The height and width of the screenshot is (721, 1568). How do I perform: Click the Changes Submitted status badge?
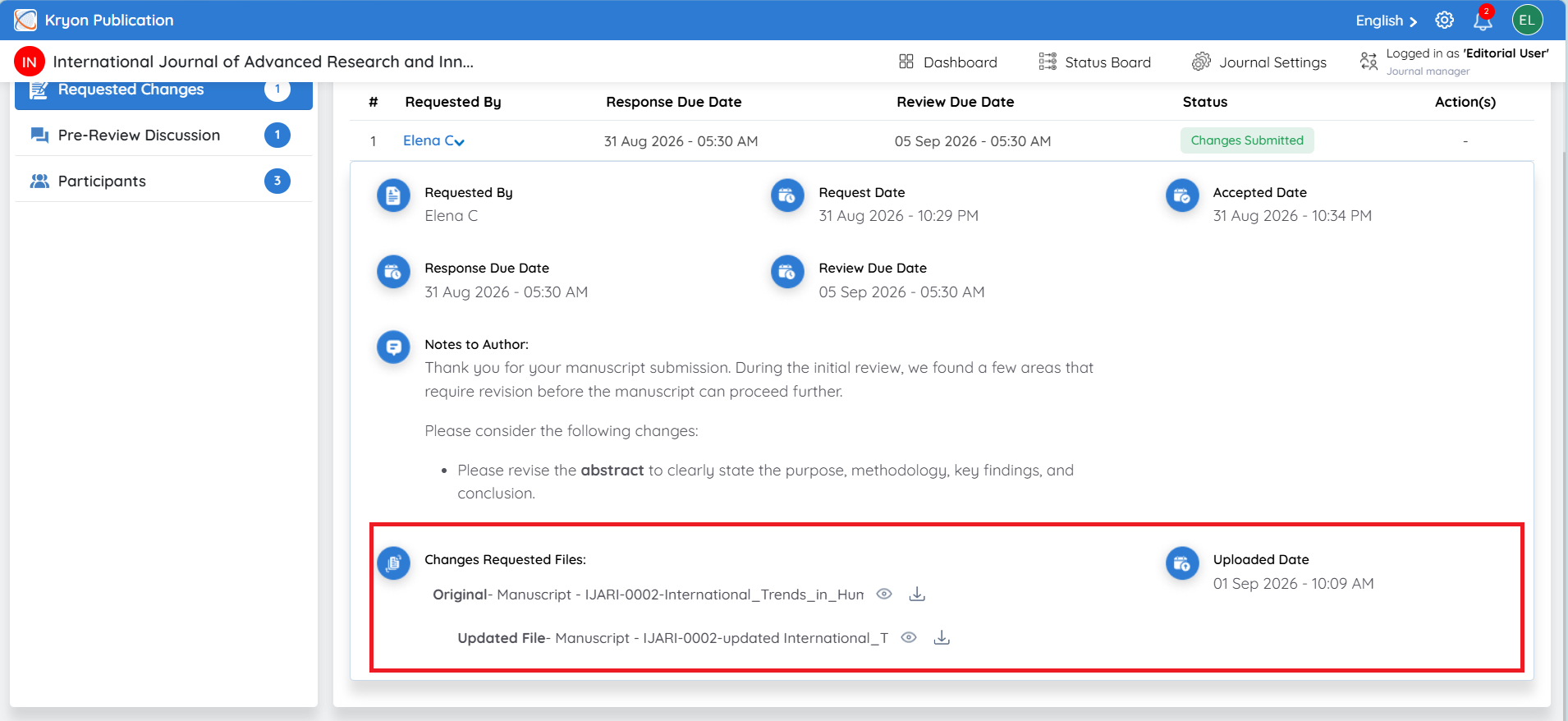(x=1247, y=140)
